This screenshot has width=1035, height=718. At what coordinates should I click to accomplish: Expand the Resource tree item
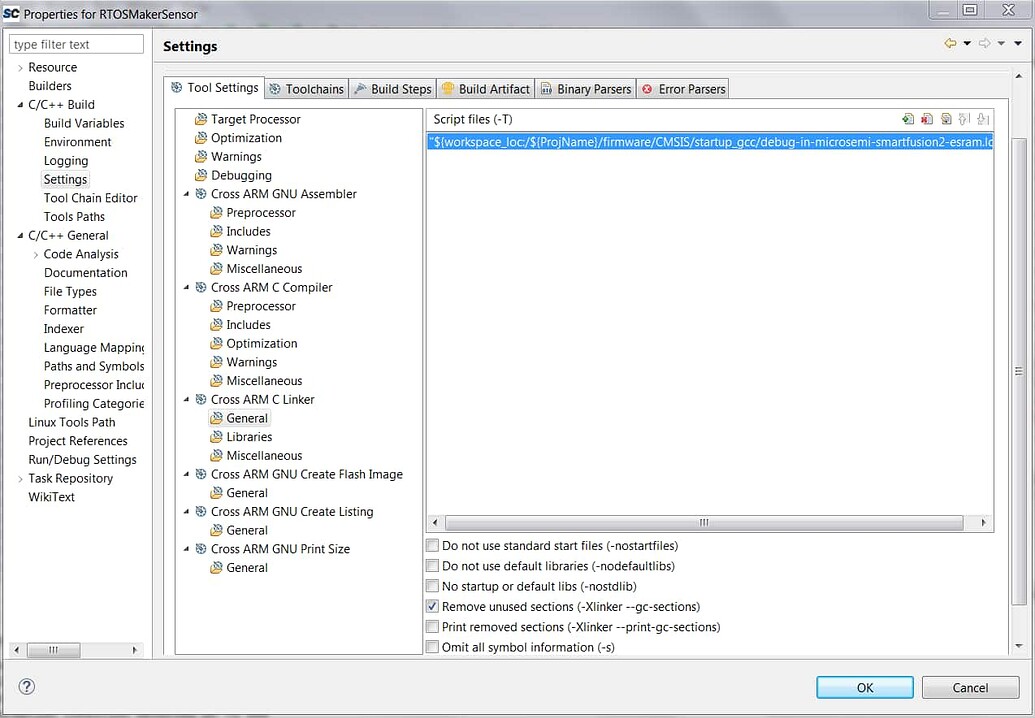point(19,67)
